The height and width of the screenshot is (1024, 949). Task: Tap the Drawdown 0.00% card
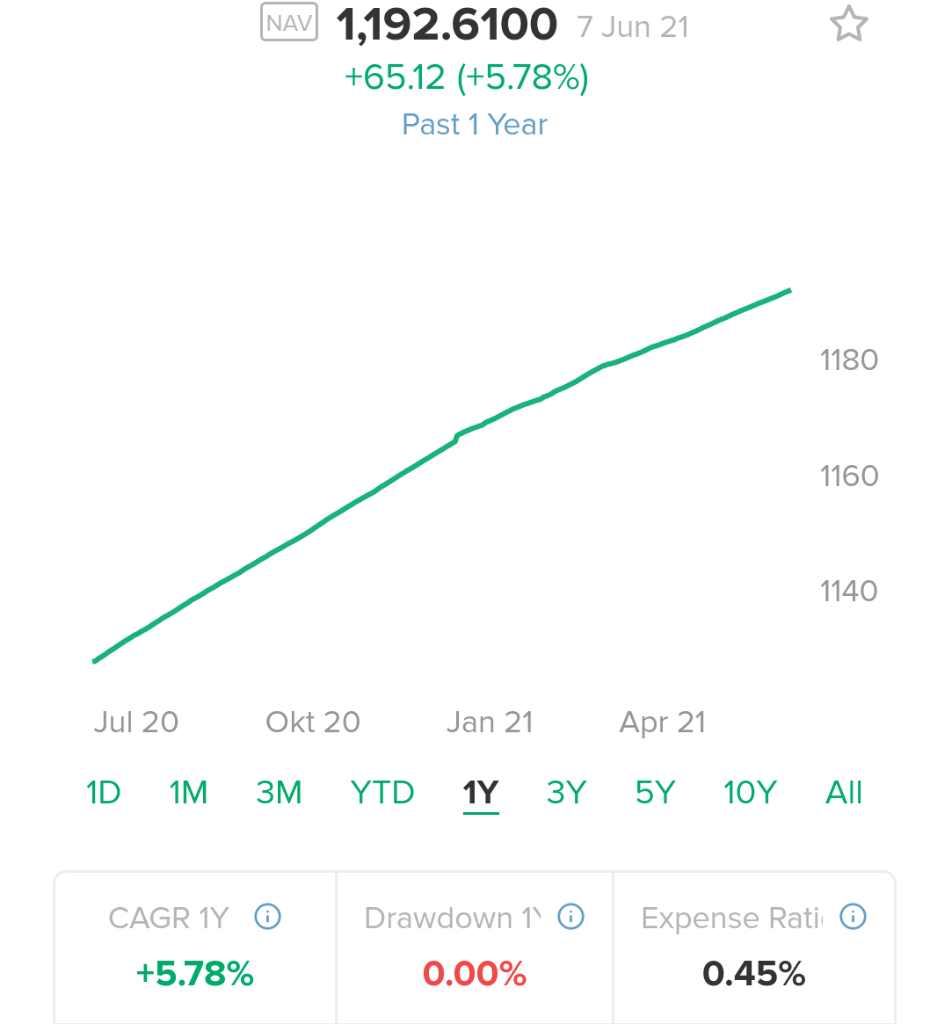click(x=474, y=948)
